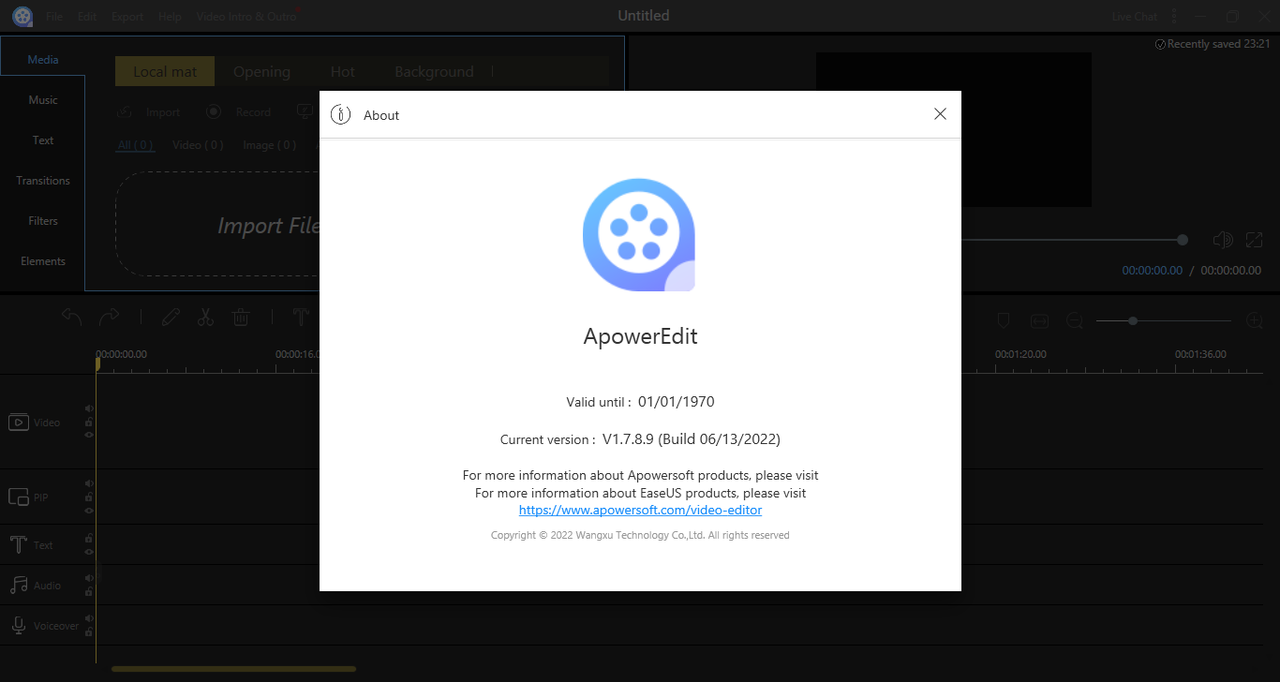The image size is (1280, 682).
Task: Close the About dialog
Action: tap(940, 114)
